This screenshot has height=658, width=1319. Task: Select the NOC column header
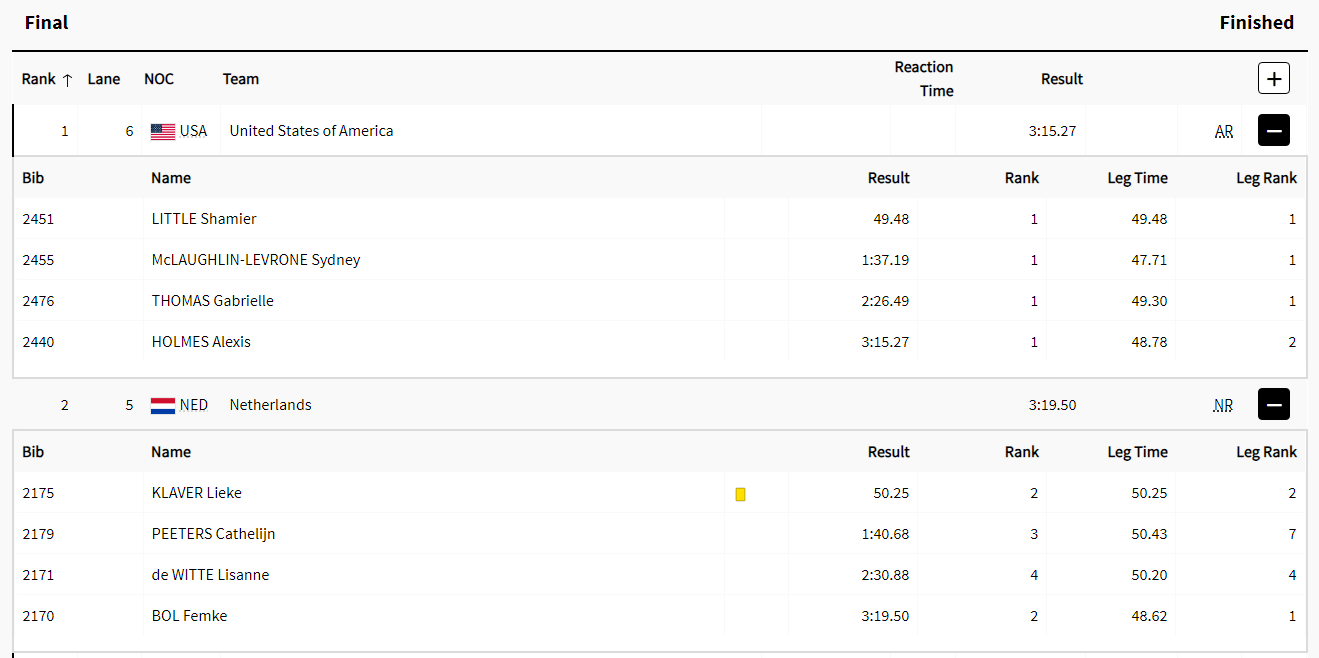point(159,79)
